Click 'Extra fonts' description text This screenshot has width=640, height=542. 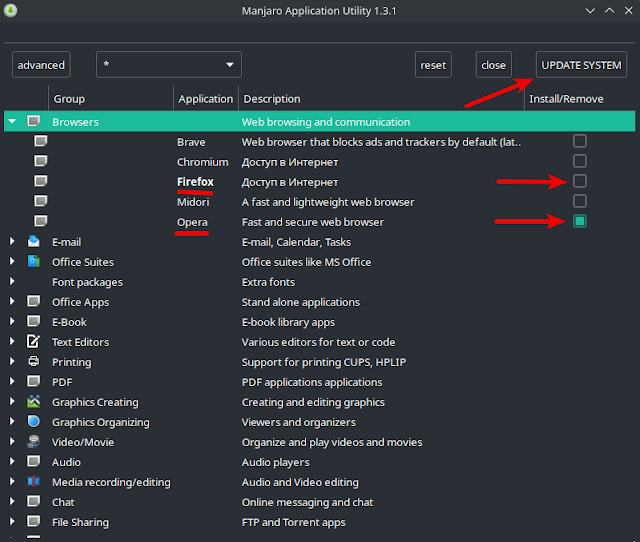pos(268,282)
